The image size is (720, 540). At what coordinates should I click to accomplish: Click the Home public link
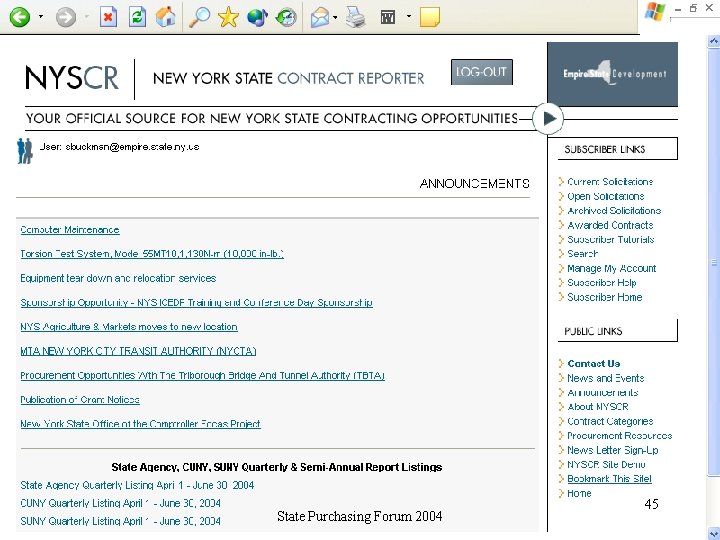click(579, 494)
